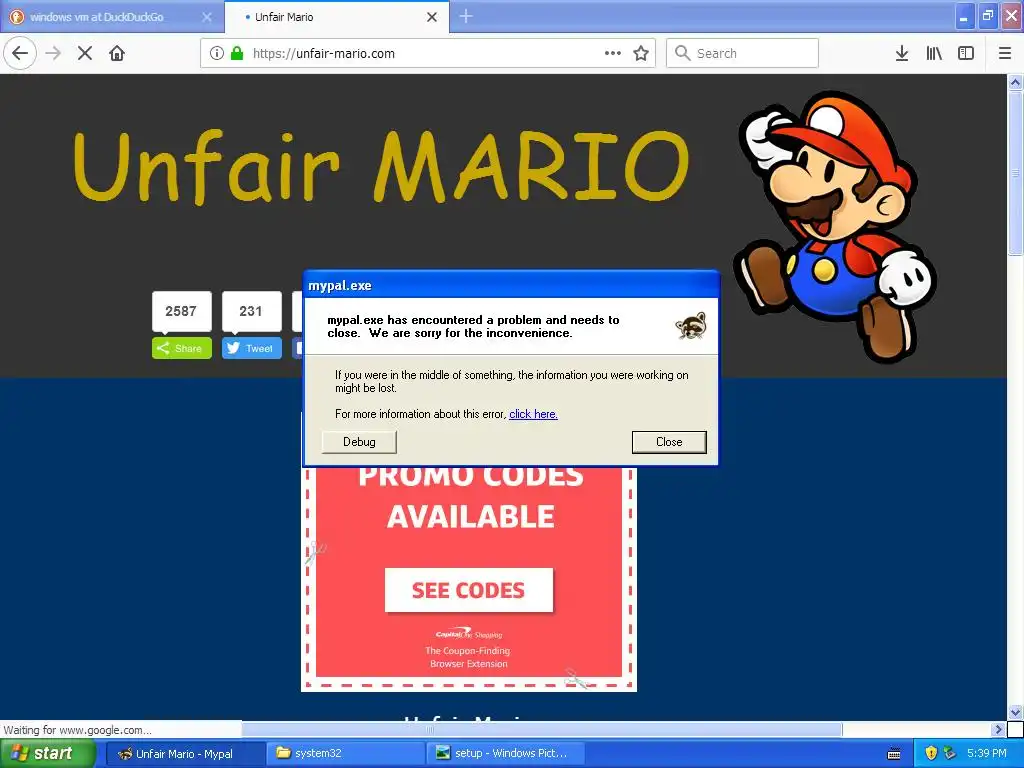Follow the 'click here' error info link
1024x768 pixels.
[x=533, y=414]
